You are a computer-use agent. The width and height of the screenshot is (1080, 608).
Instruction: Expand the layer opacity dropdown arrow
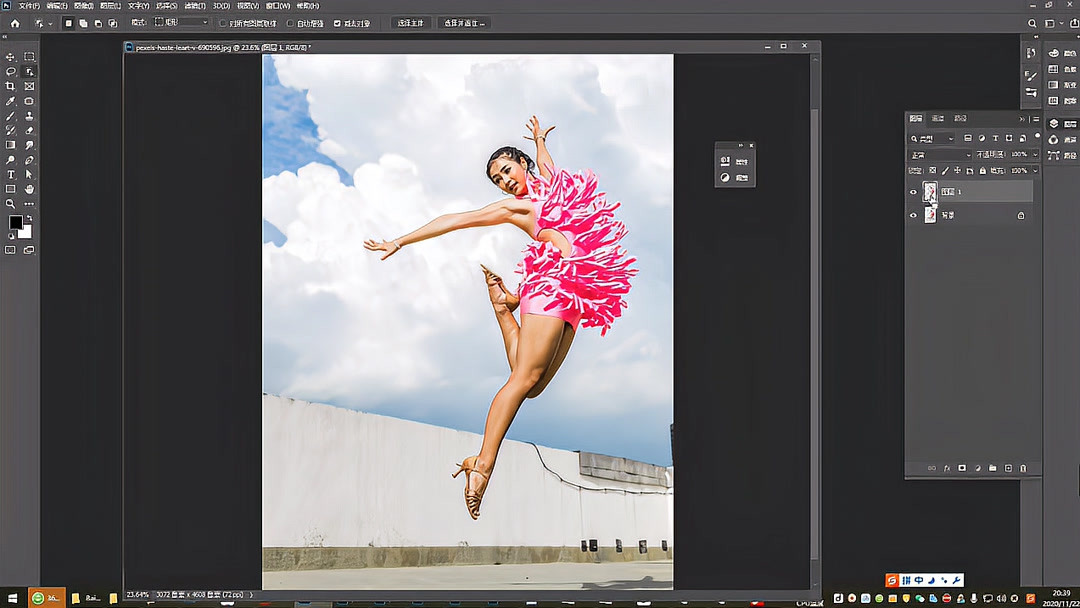pos(1034,155)
